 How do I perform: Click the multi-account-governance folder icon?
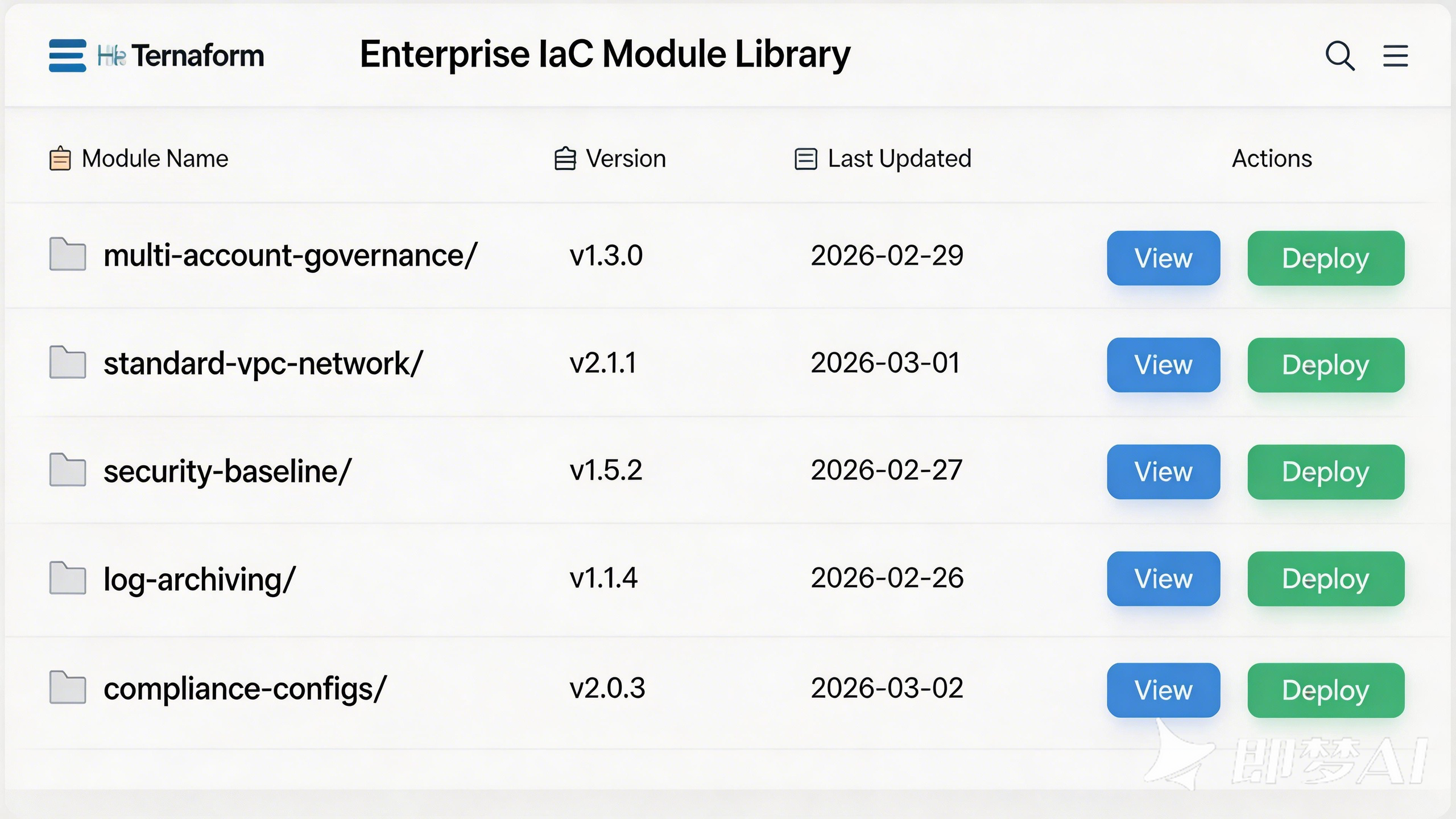tap(68, 254)
